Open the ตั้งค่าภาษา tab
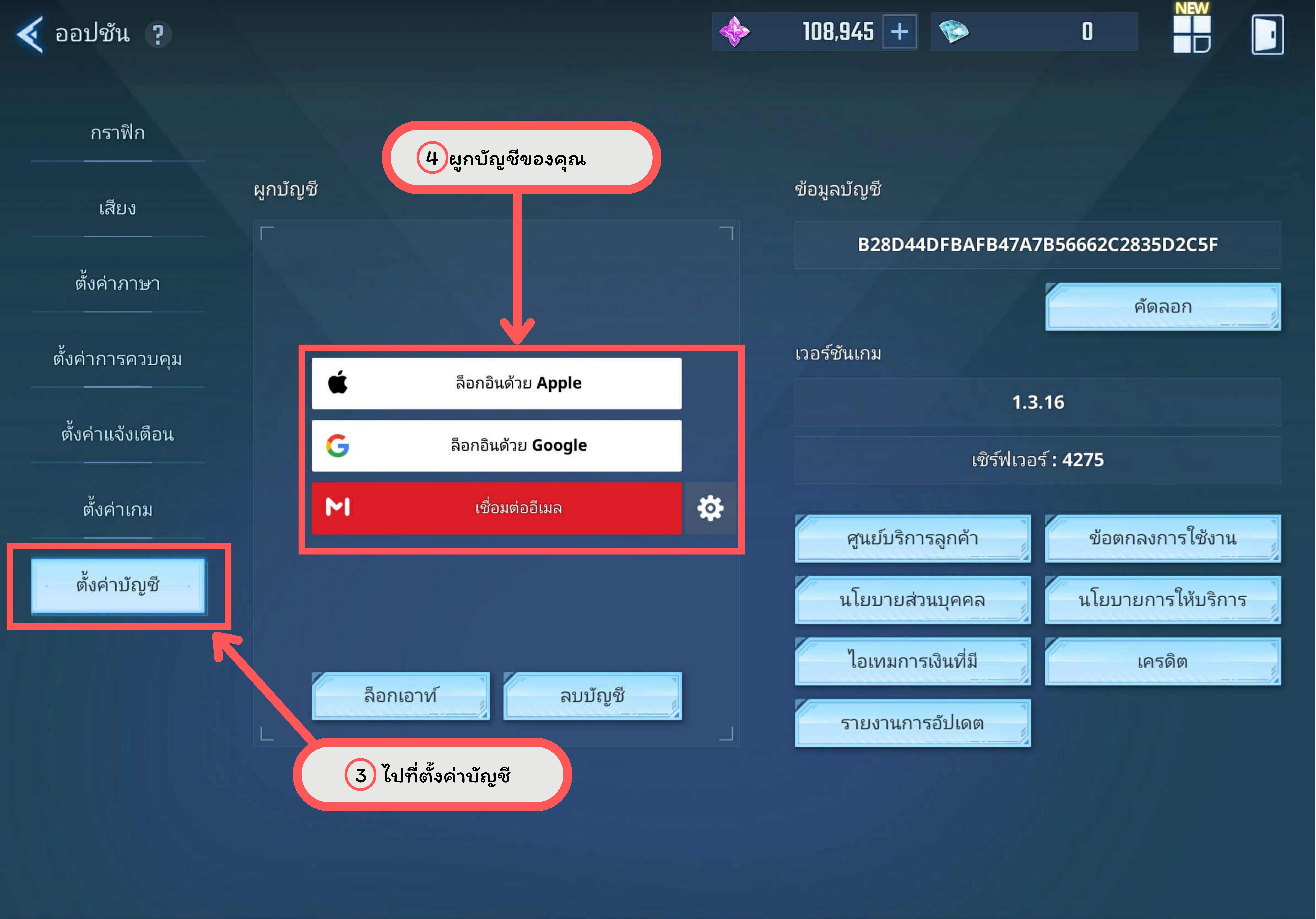Viewport: 1316px width, 919px height. pyautogui.click(x=117, y=284)
